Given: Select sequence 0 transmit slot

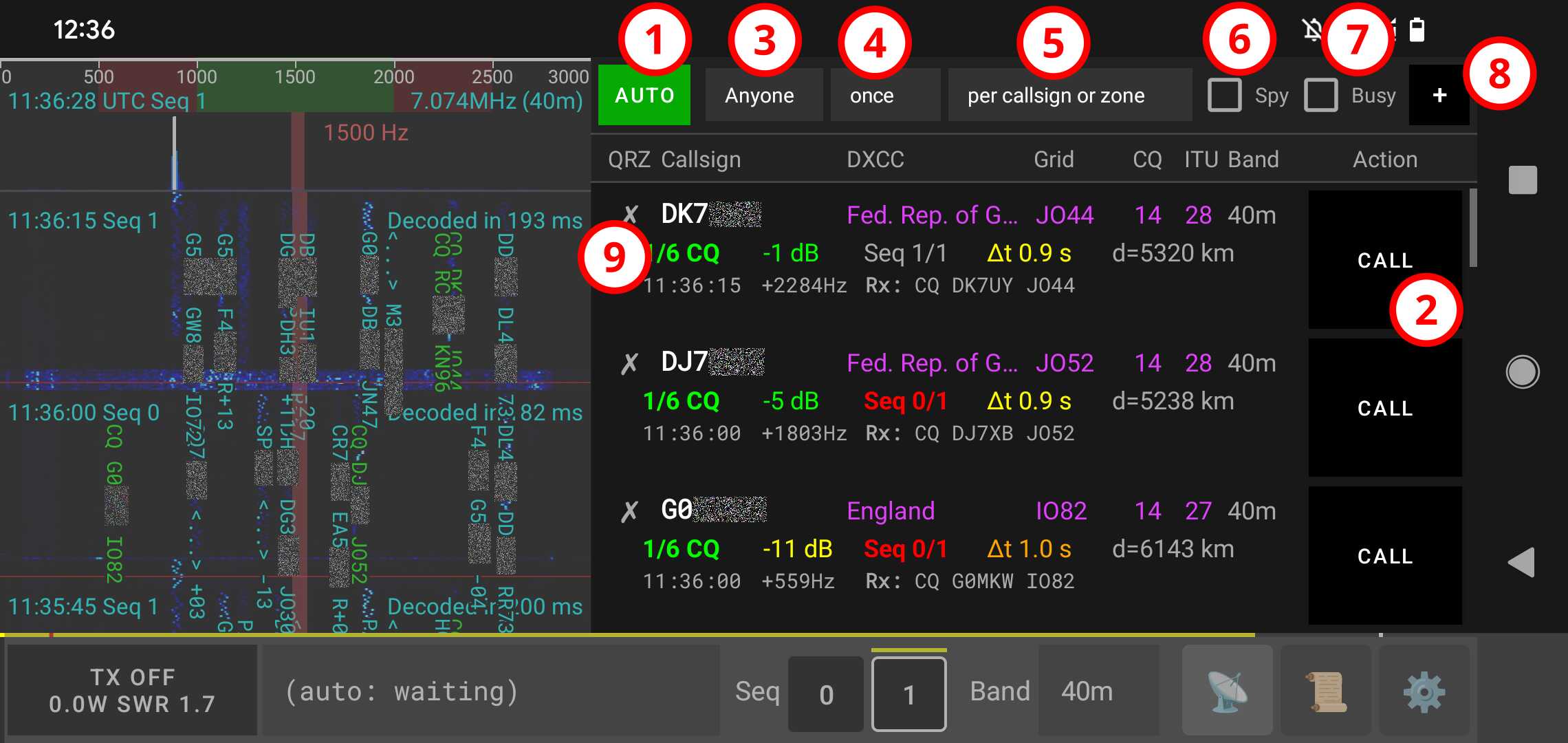Looking at the screenshot, I should click(x=826, y=693).
